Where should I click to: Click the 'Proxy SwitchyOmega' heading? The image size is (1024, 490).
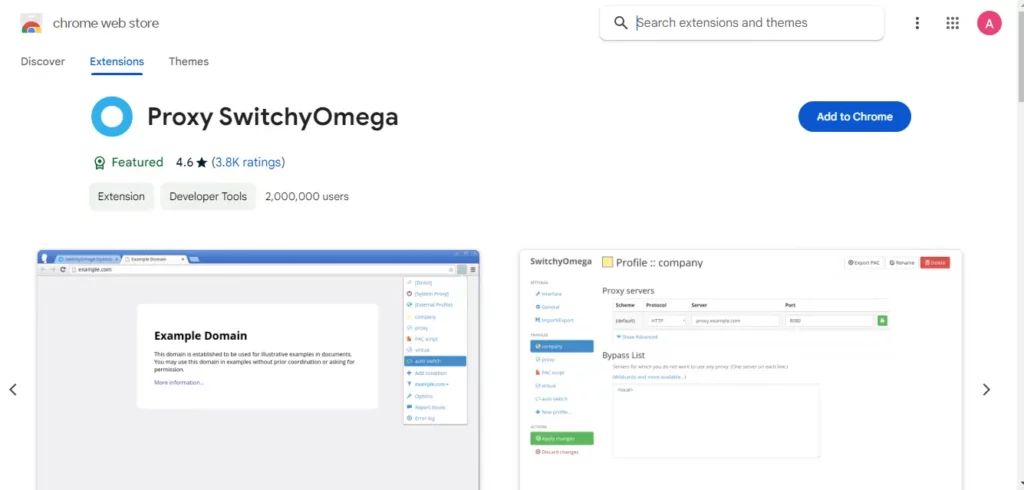(x=273, y=117)
